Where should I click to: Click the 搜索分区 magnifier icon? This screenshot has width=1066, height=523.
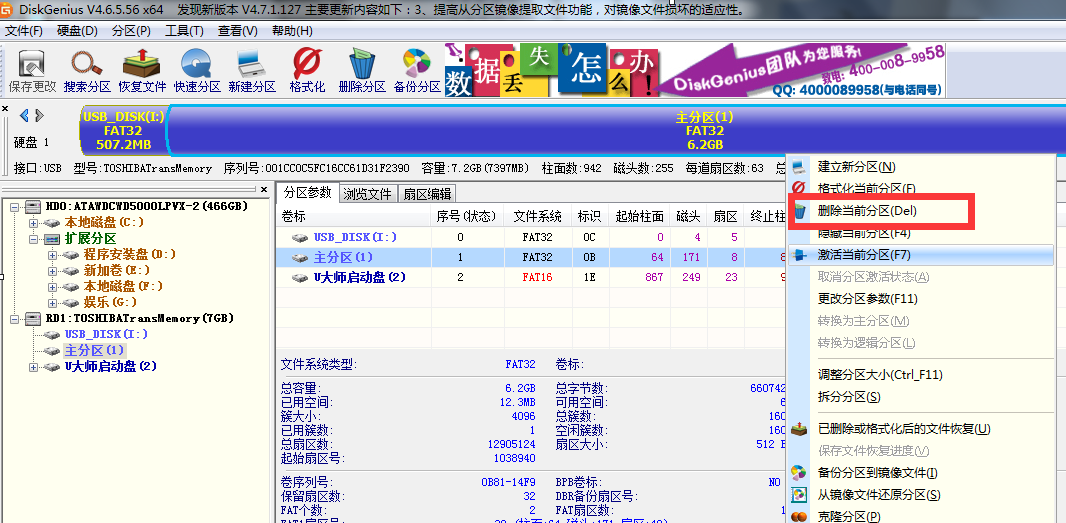click(86, 64)
